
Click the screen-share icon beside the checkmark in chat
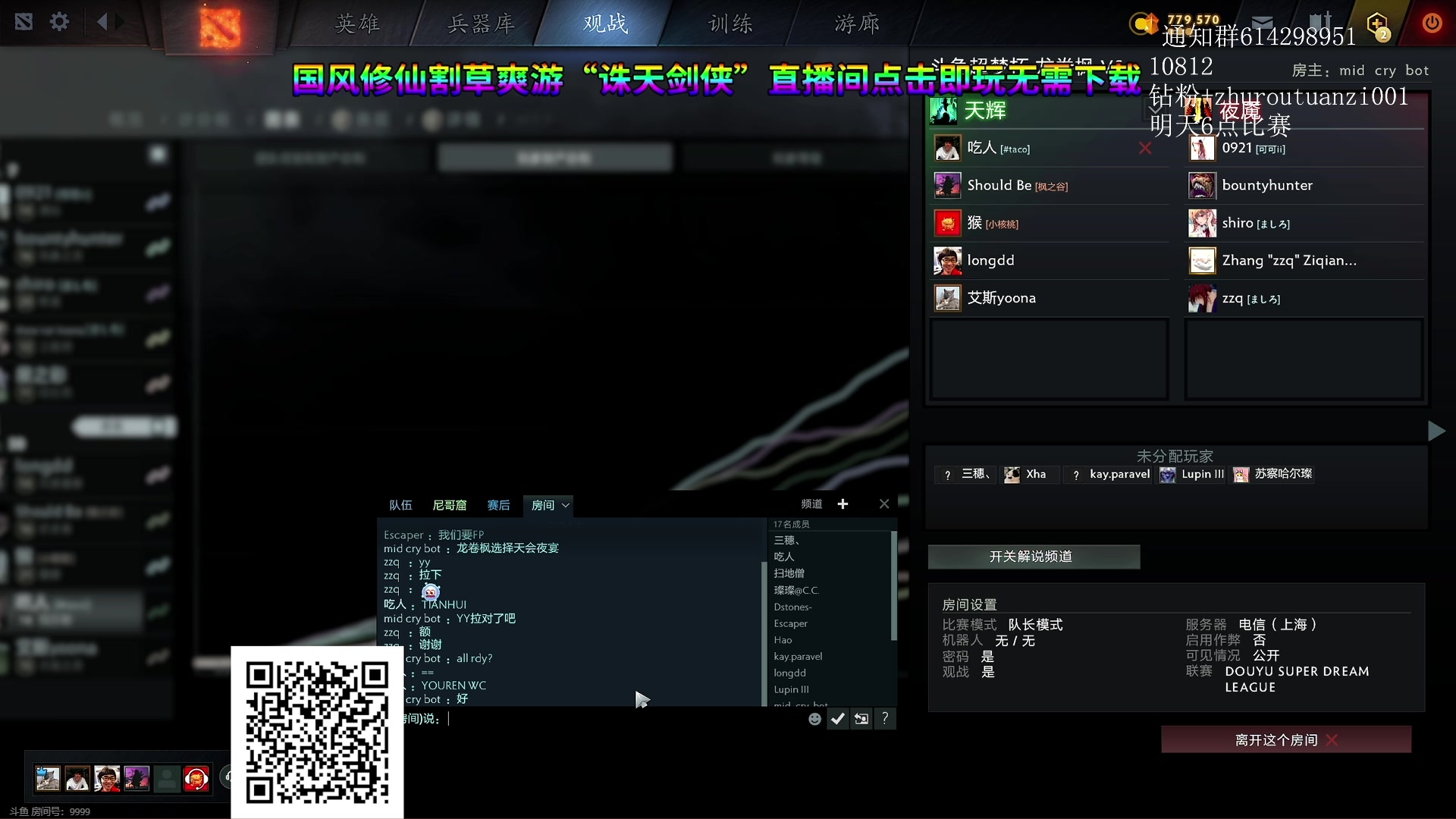tap(861, 718)
